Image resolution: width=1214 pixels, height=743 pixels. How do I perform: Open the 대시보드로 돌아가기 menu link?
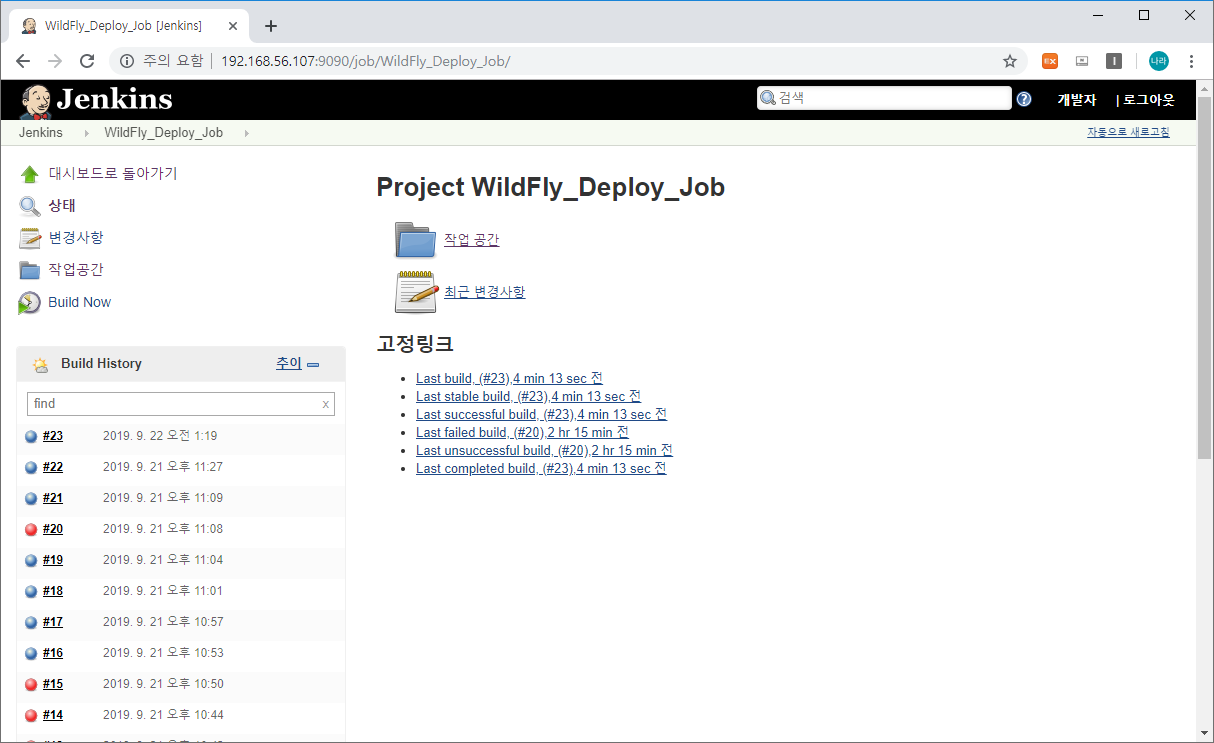click(x=113, y=174)
